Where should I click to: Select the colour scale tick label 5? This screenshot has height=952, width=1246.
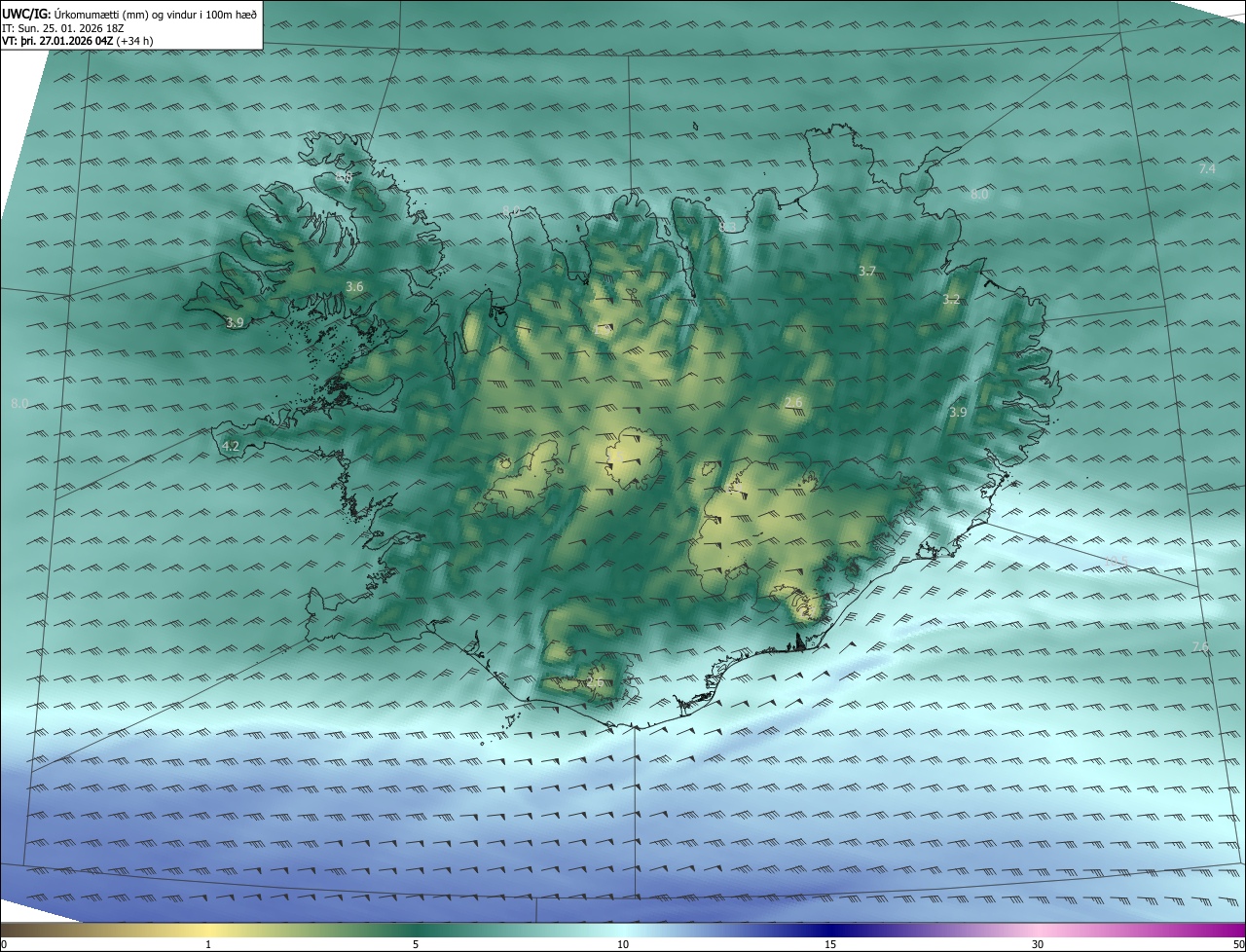pyautogui.click(x=416, y=944)
